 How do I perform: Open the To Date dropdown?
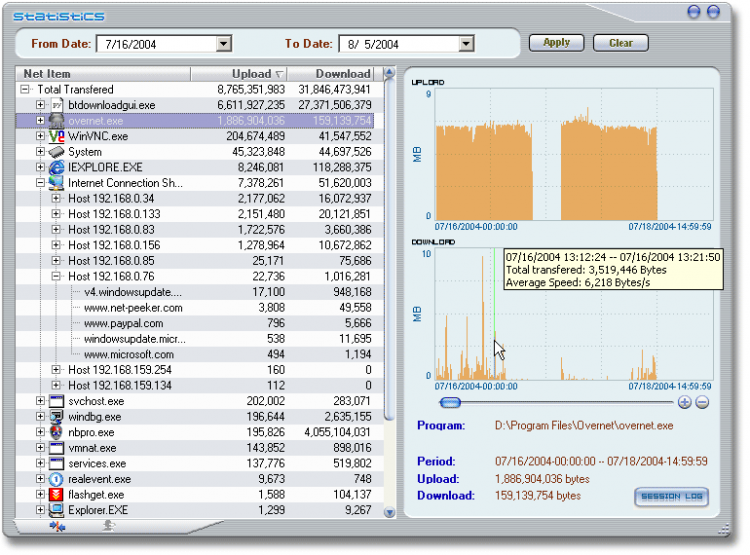(465, 44)
